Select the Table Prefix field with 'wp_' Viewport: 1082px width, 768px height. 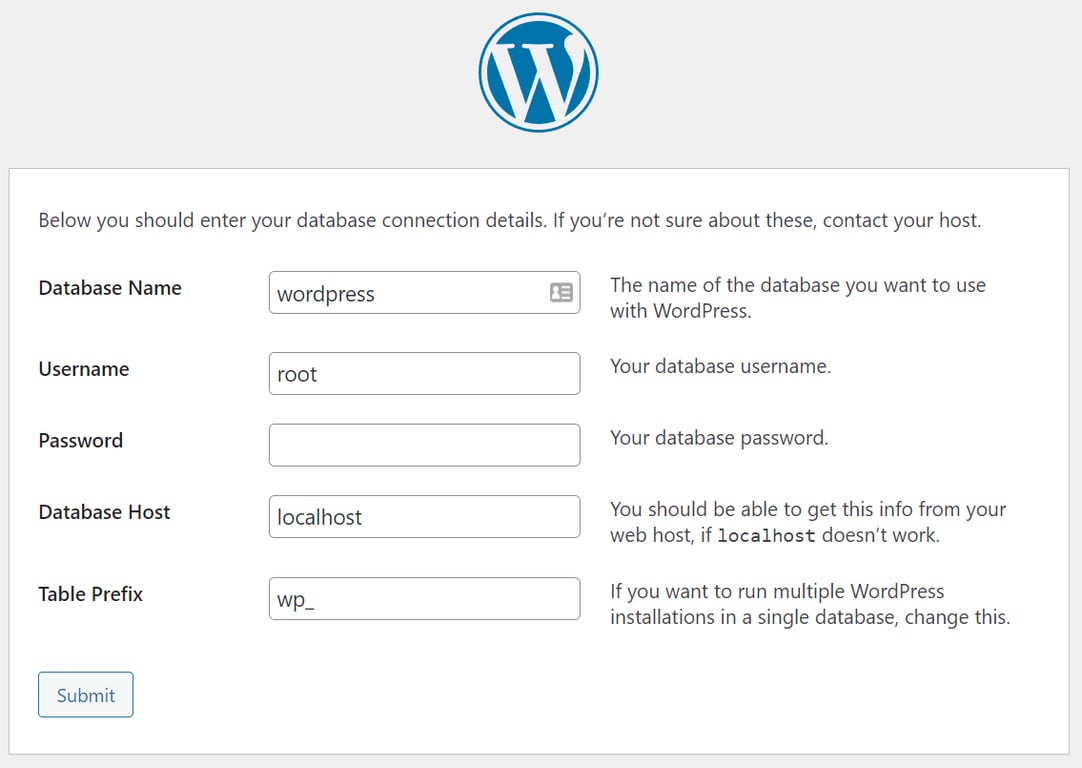(x=424, y=598)
